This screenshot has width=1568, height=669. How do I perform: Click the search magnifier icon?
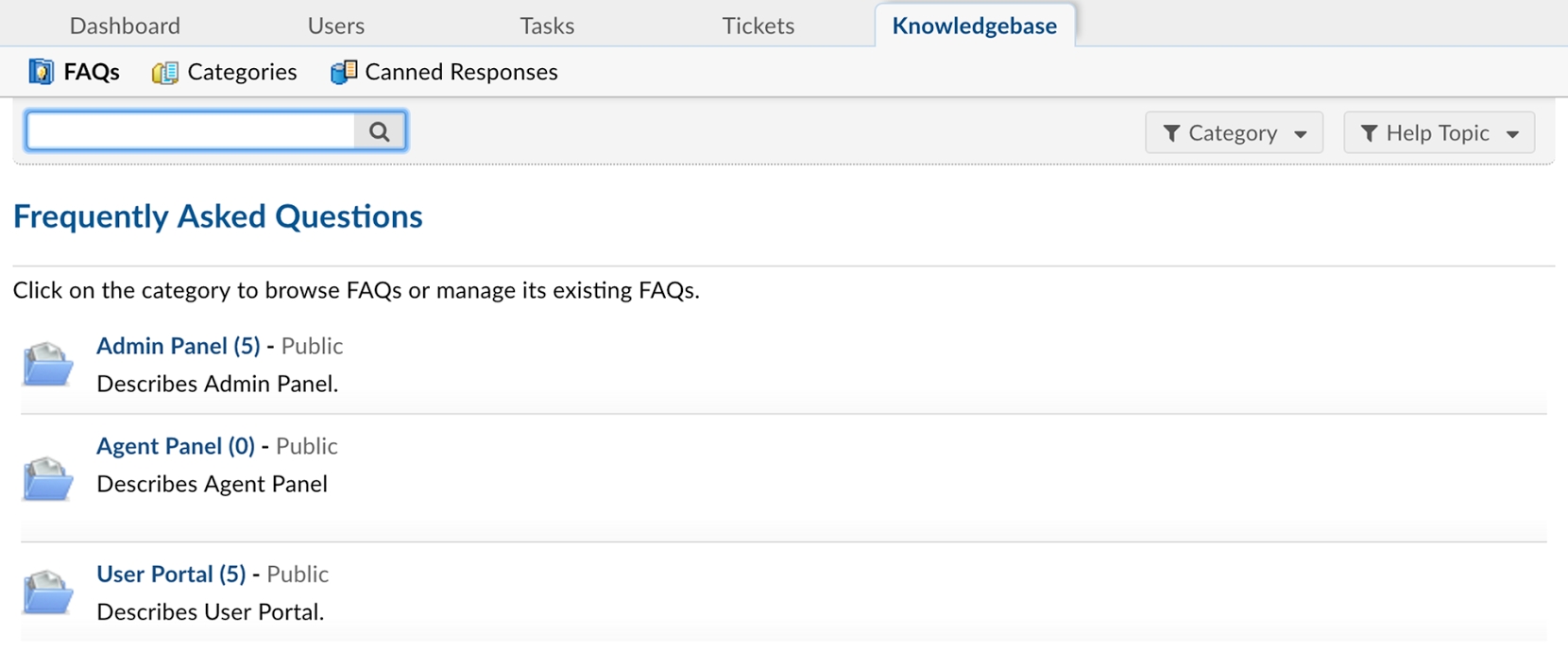click(x=379, y=131)
